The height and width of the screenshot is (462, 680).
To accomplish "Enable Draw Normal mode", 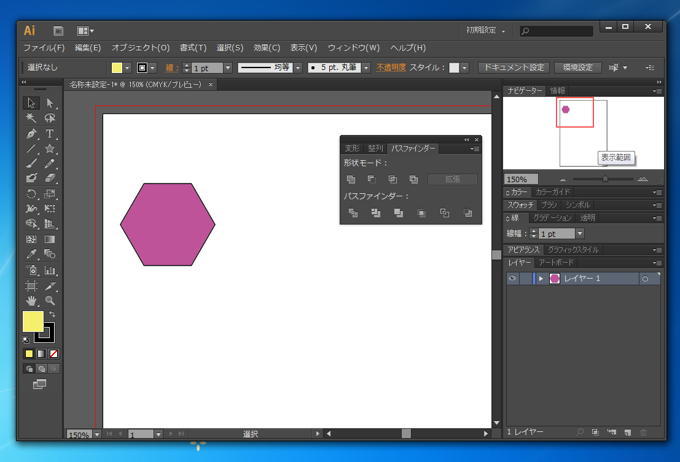I will tap(29, 369).
